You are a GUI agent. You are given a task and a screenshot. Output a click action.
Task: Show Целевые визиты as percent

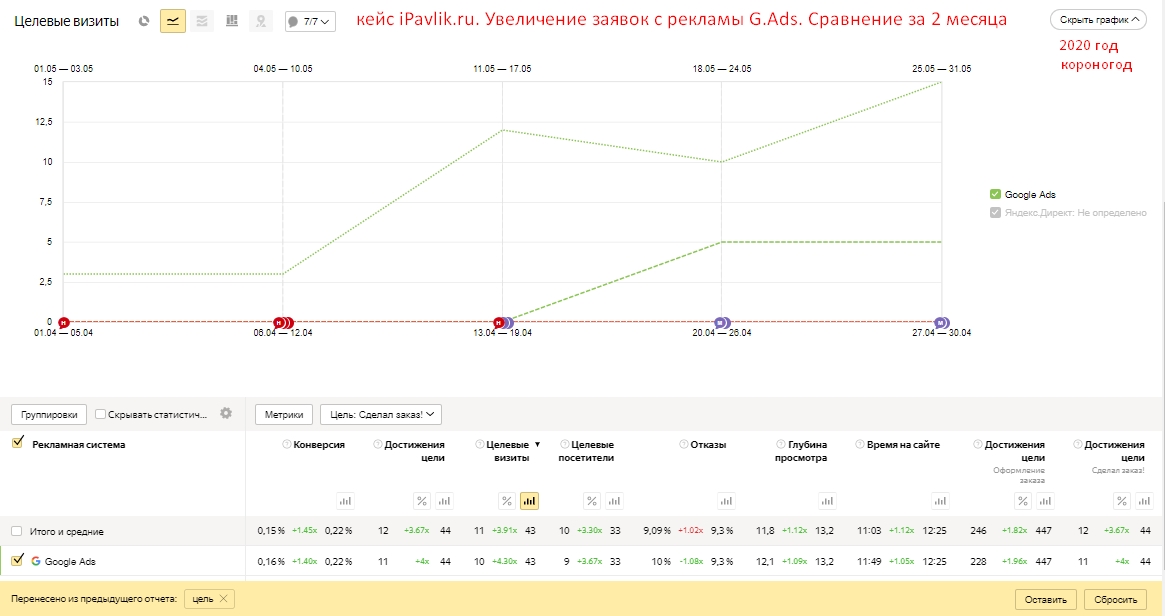507,501
